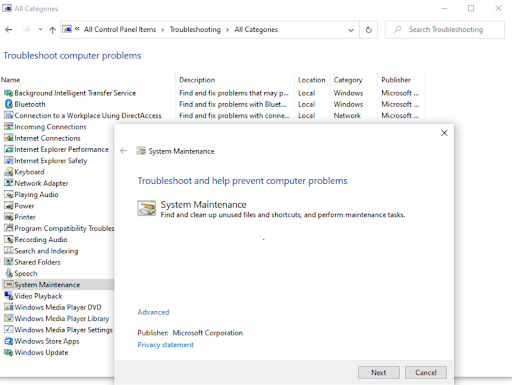512x385 pixels.
Task: Cancel the System Maintenance troubleshooter
Action: pyautogui.click(x=426, y=373)
